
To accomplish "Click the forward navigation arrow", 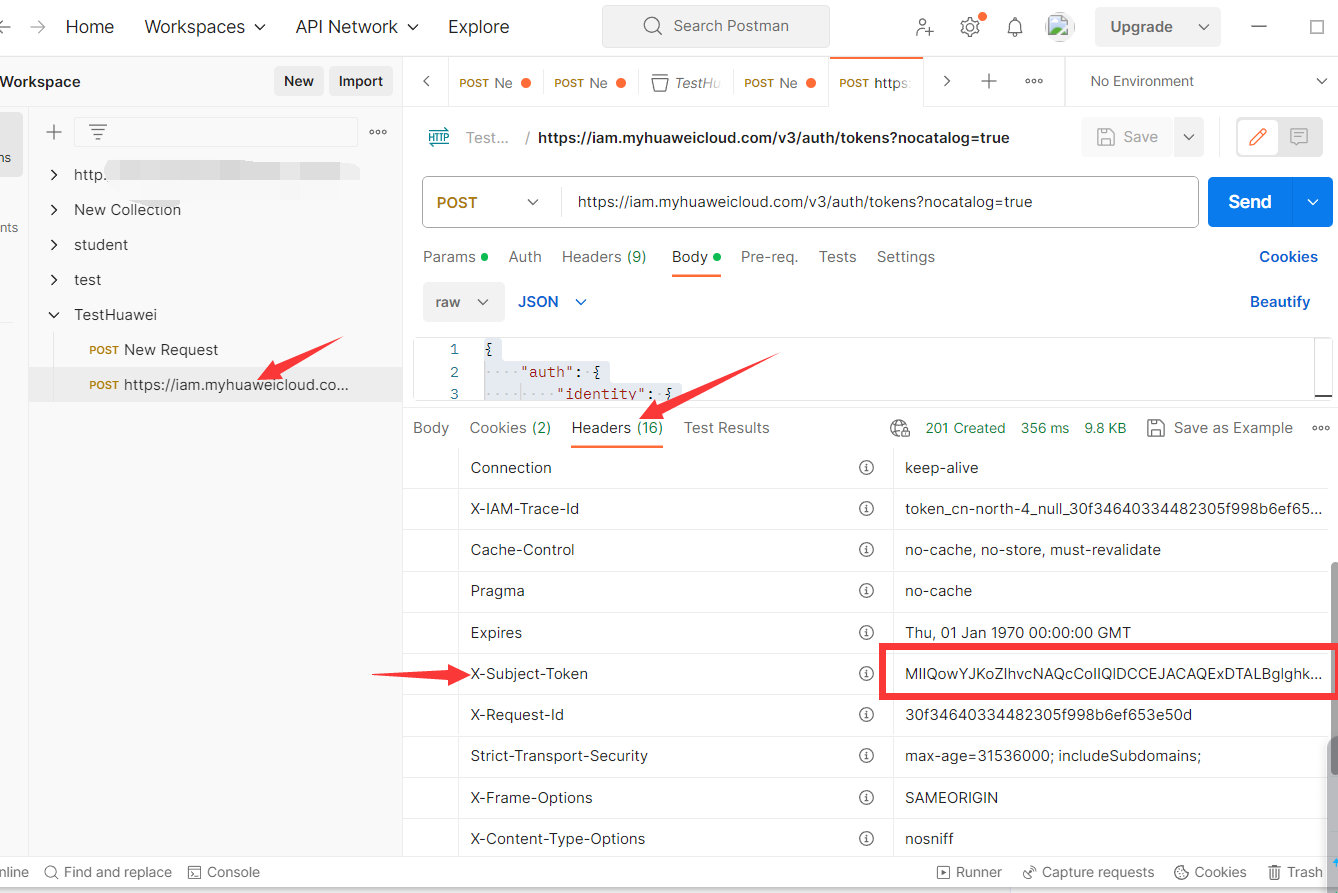I will point(38,27).
